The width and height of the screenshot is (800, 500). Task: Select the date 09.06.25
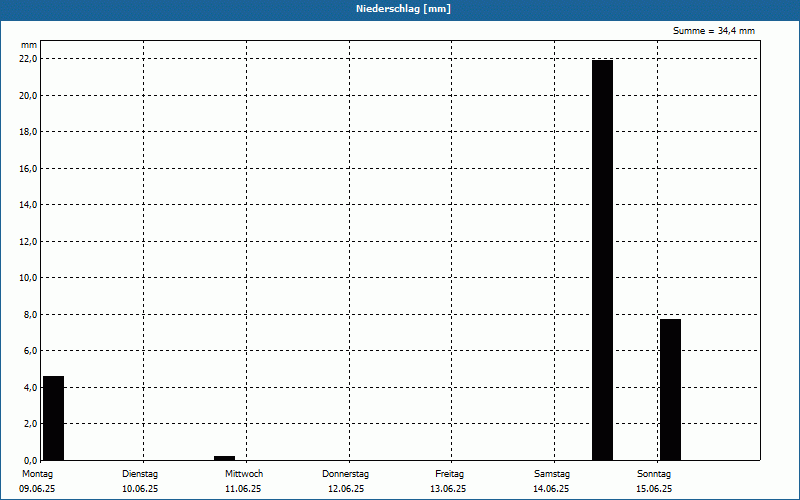tap(37, 489)
